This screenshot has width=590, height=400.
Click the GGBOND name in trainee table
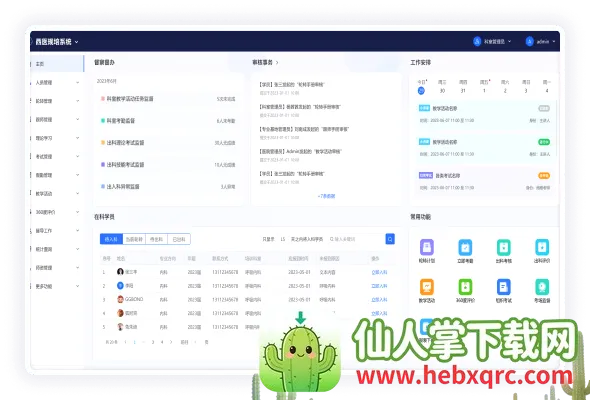[134, 299]
